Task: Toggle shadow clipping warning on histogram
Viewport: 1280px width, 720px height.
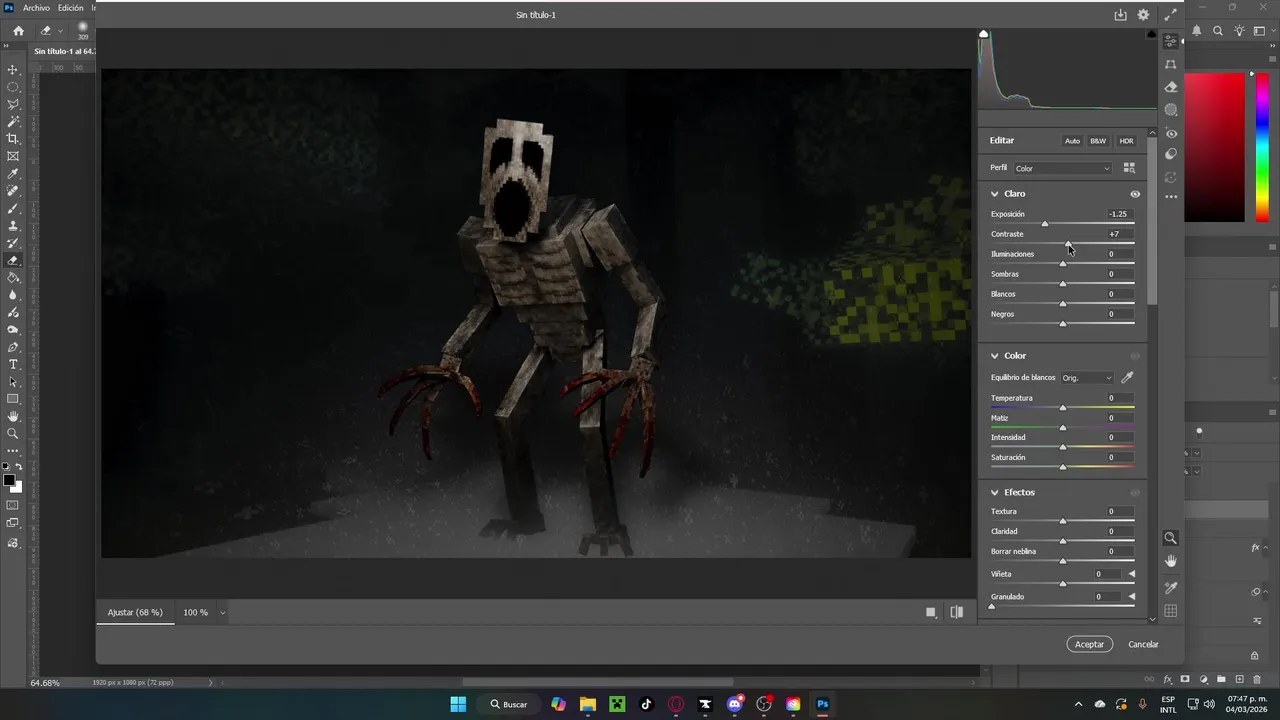Action: click(984, 34)
